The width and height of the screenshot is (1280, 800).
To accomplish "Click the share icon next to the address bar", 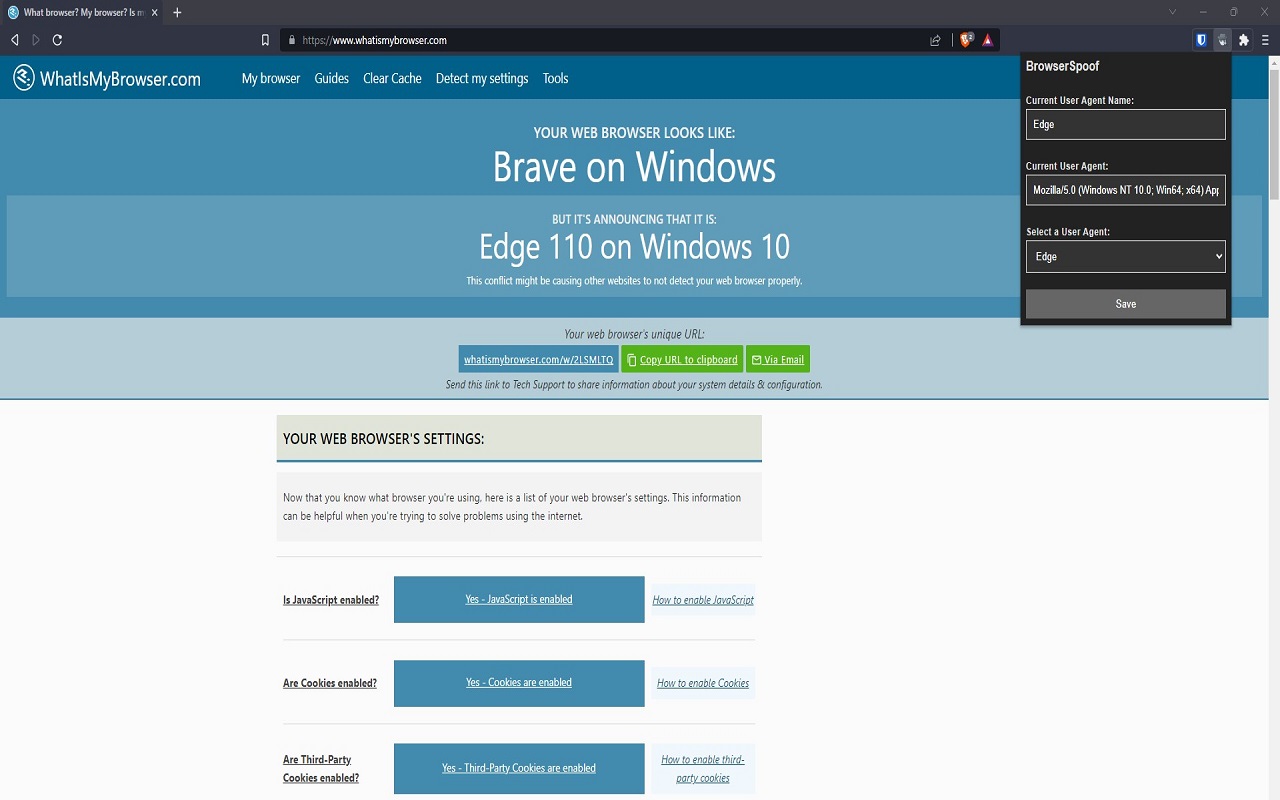I will (x=934, y=40).
